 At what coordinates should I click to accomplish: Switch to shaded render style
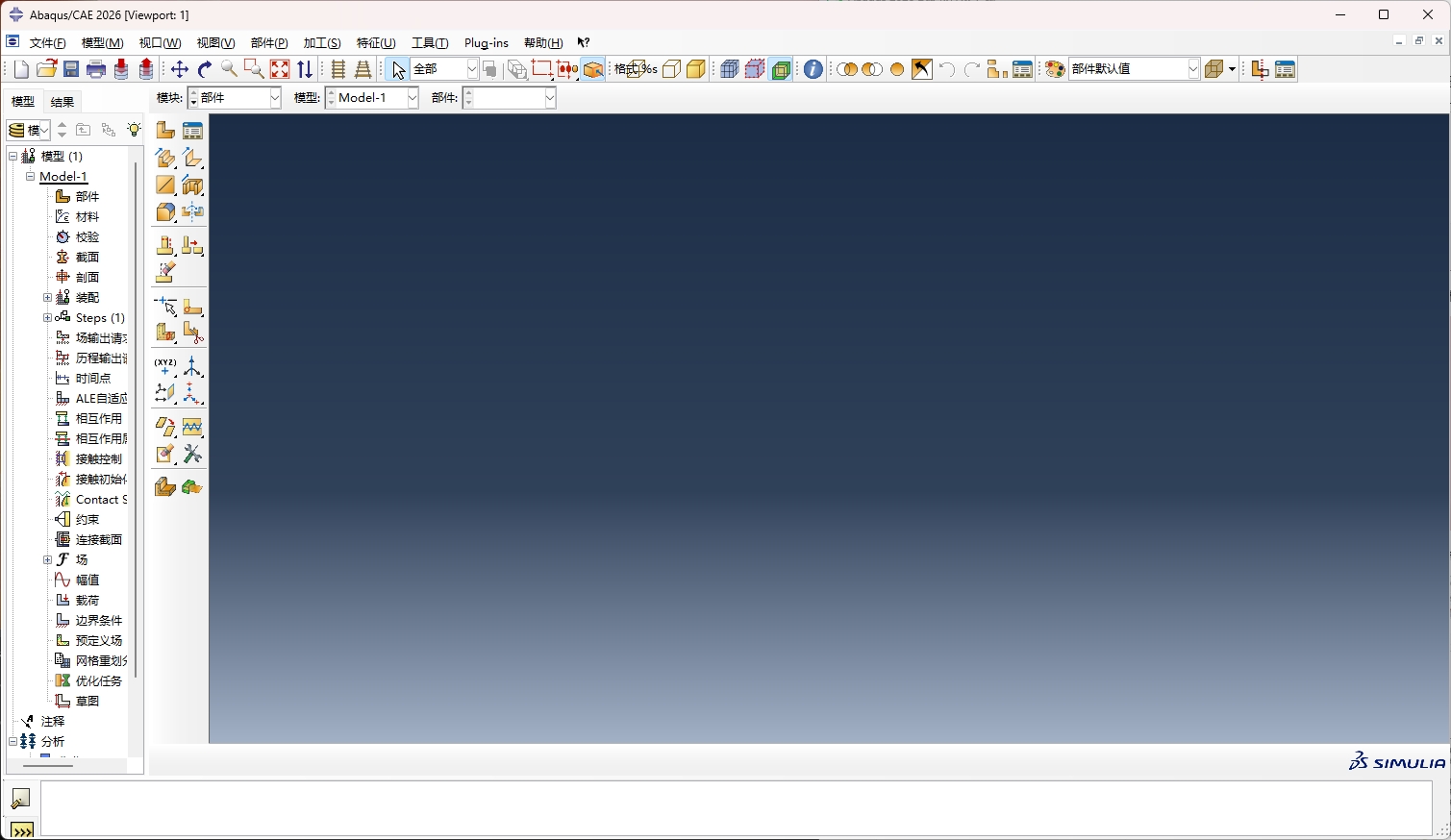point(695,68)
